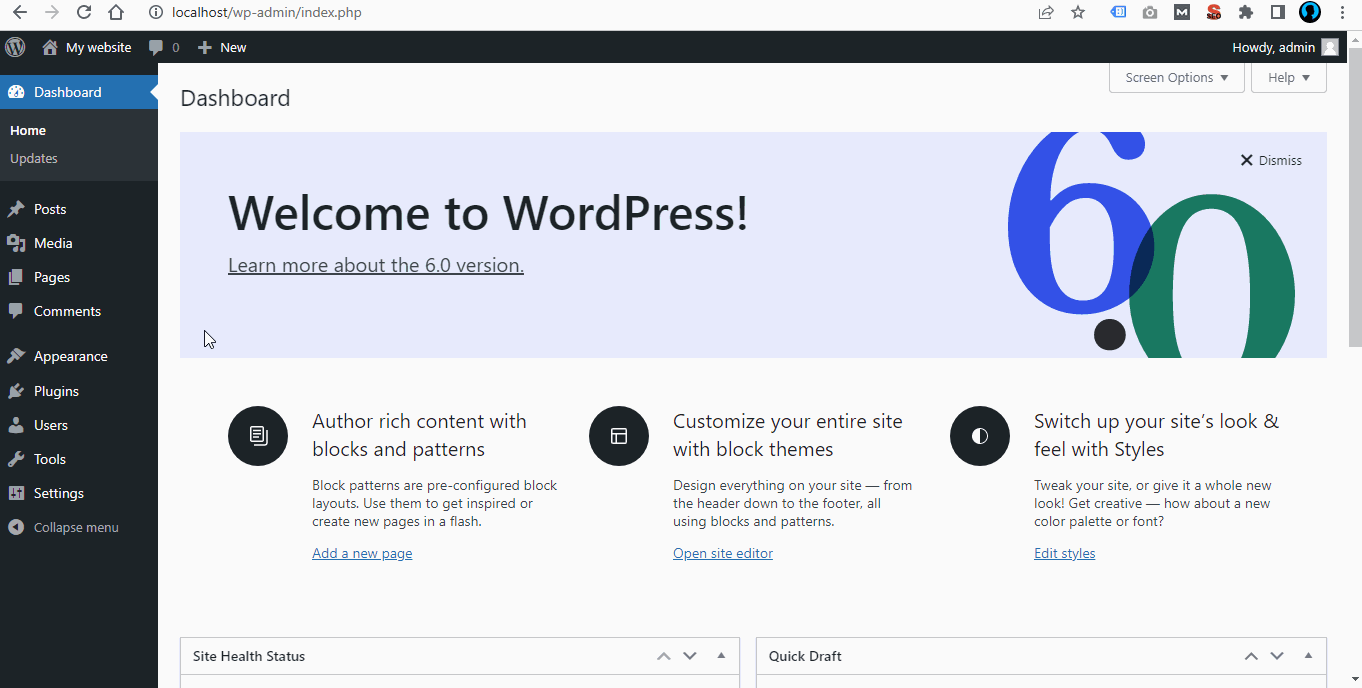Open the comments bubble in admin bar
The width and height of the screenshot is (1362, 688).
coord(156,47)
